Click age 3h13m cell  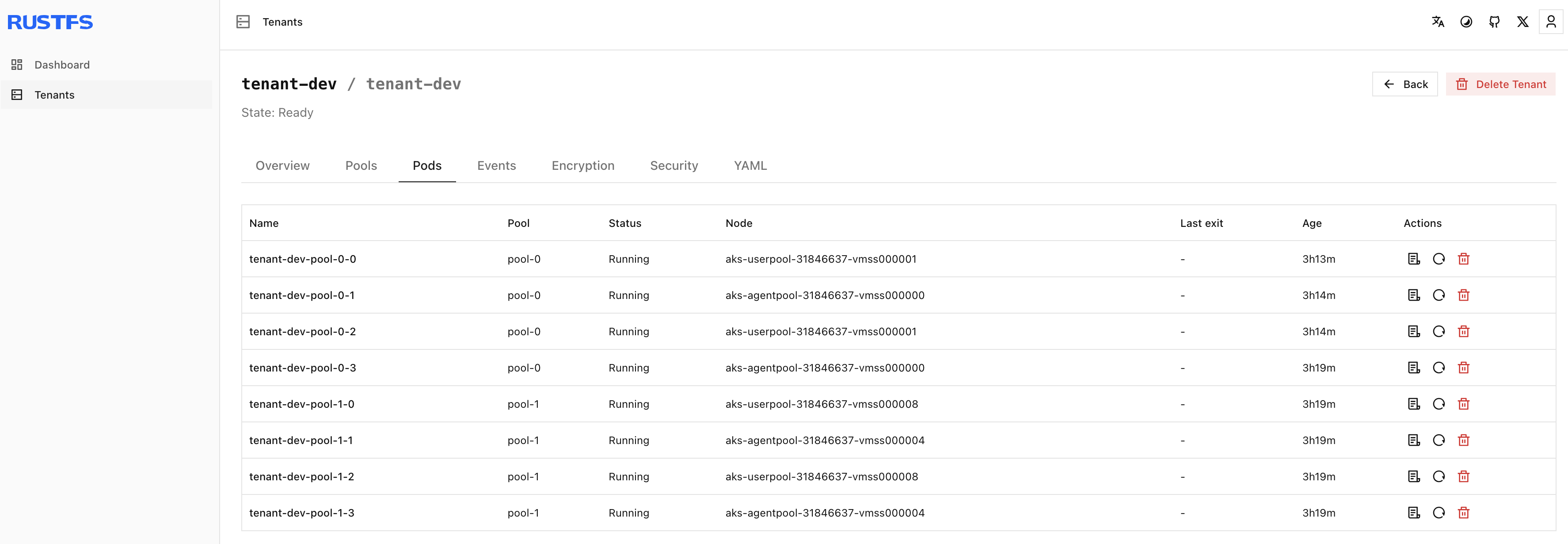click(1318, 259)
